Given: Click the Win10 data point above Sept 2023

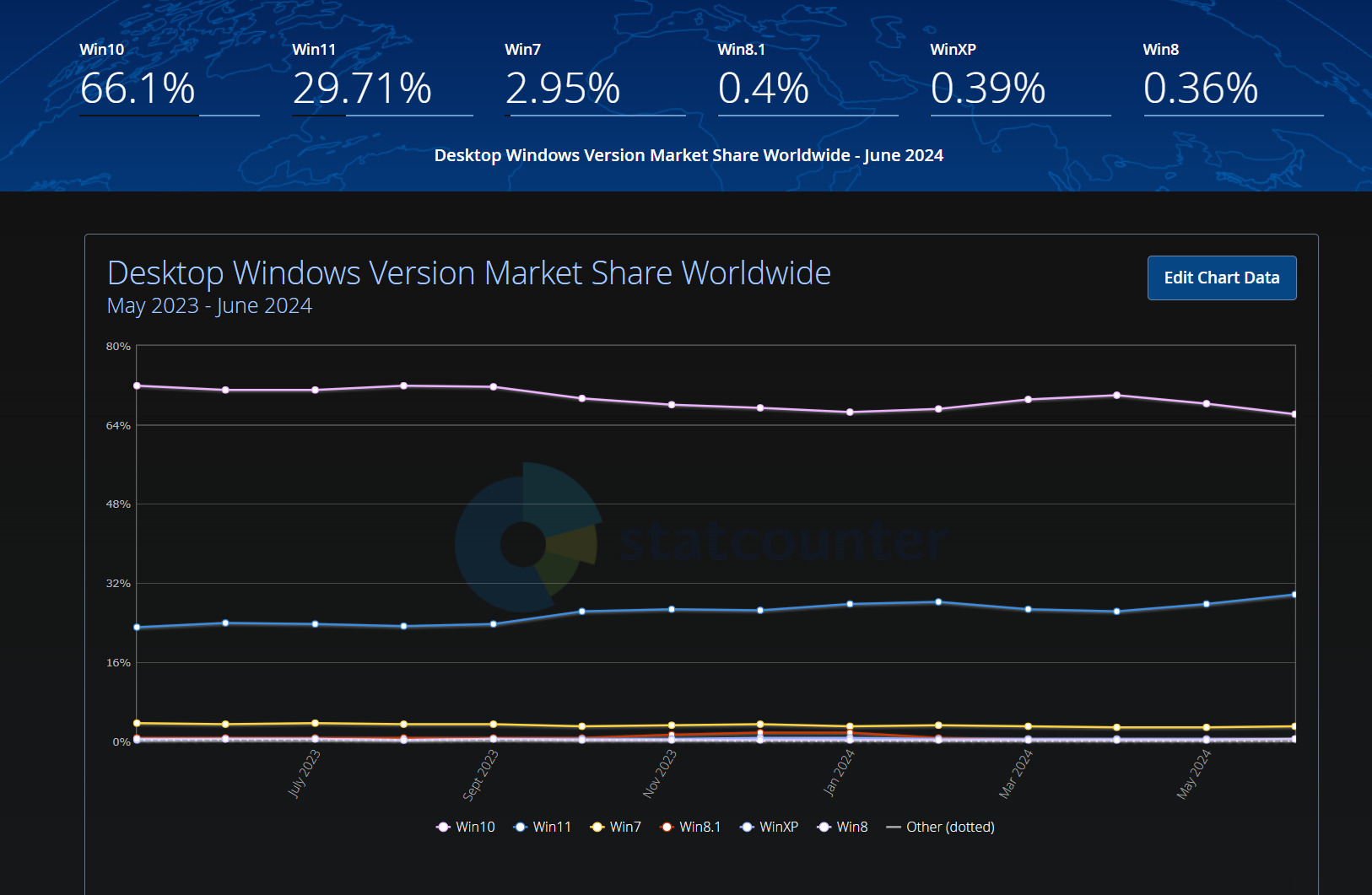Looking at the screenshot, I should point(494,387).
